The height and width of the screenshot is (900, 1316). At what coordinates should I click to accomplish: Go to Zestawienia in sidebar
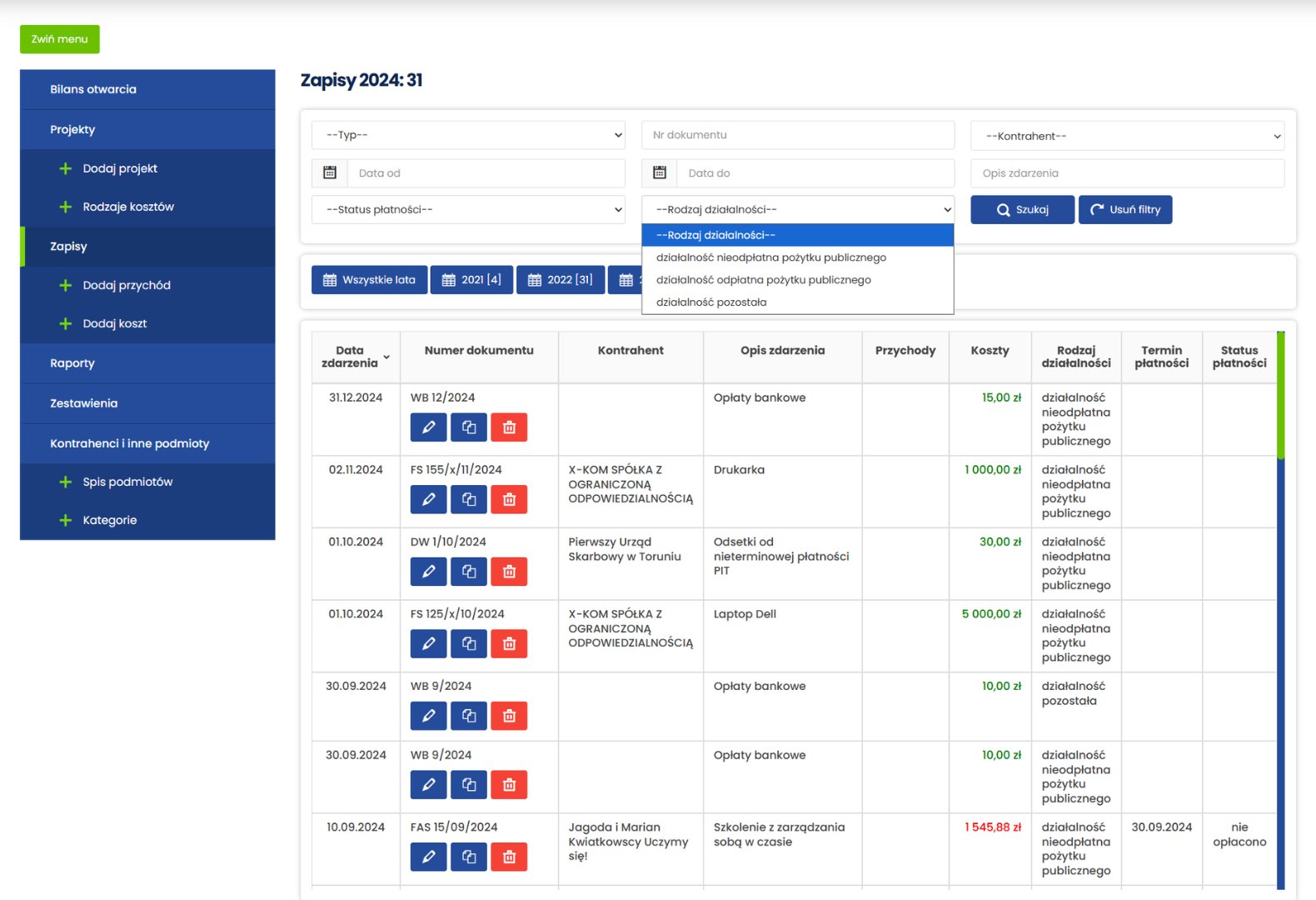(x=83, y=403)
